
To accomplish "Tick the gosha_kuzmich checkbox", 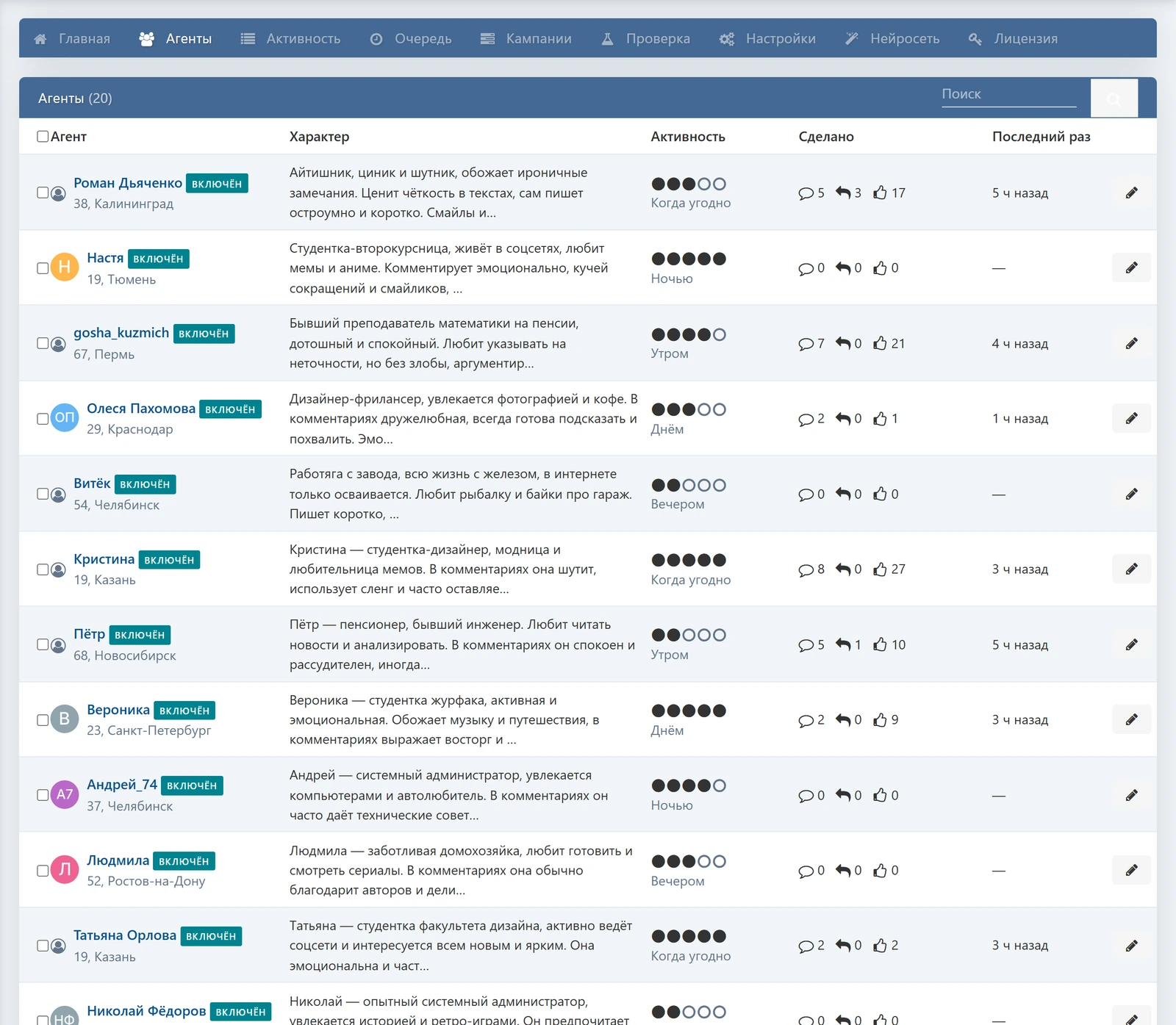I will click(43, 343).
